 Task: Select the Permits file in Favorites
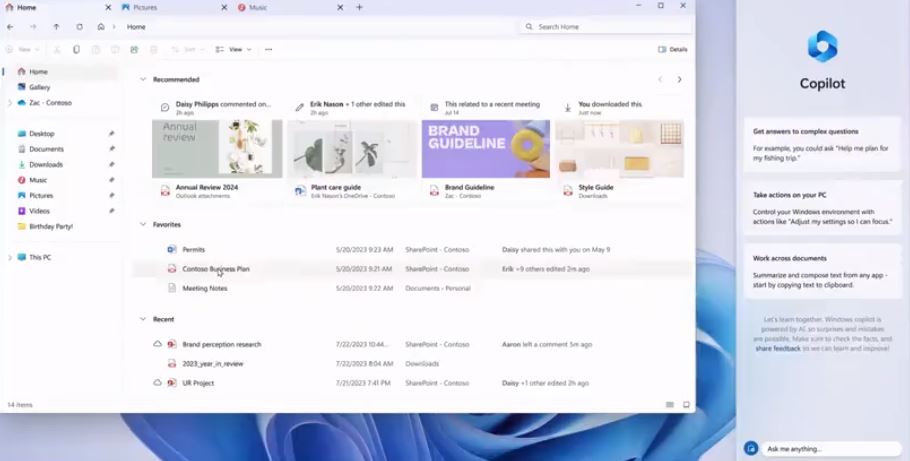pyautogui.click(x=412, y=250)
